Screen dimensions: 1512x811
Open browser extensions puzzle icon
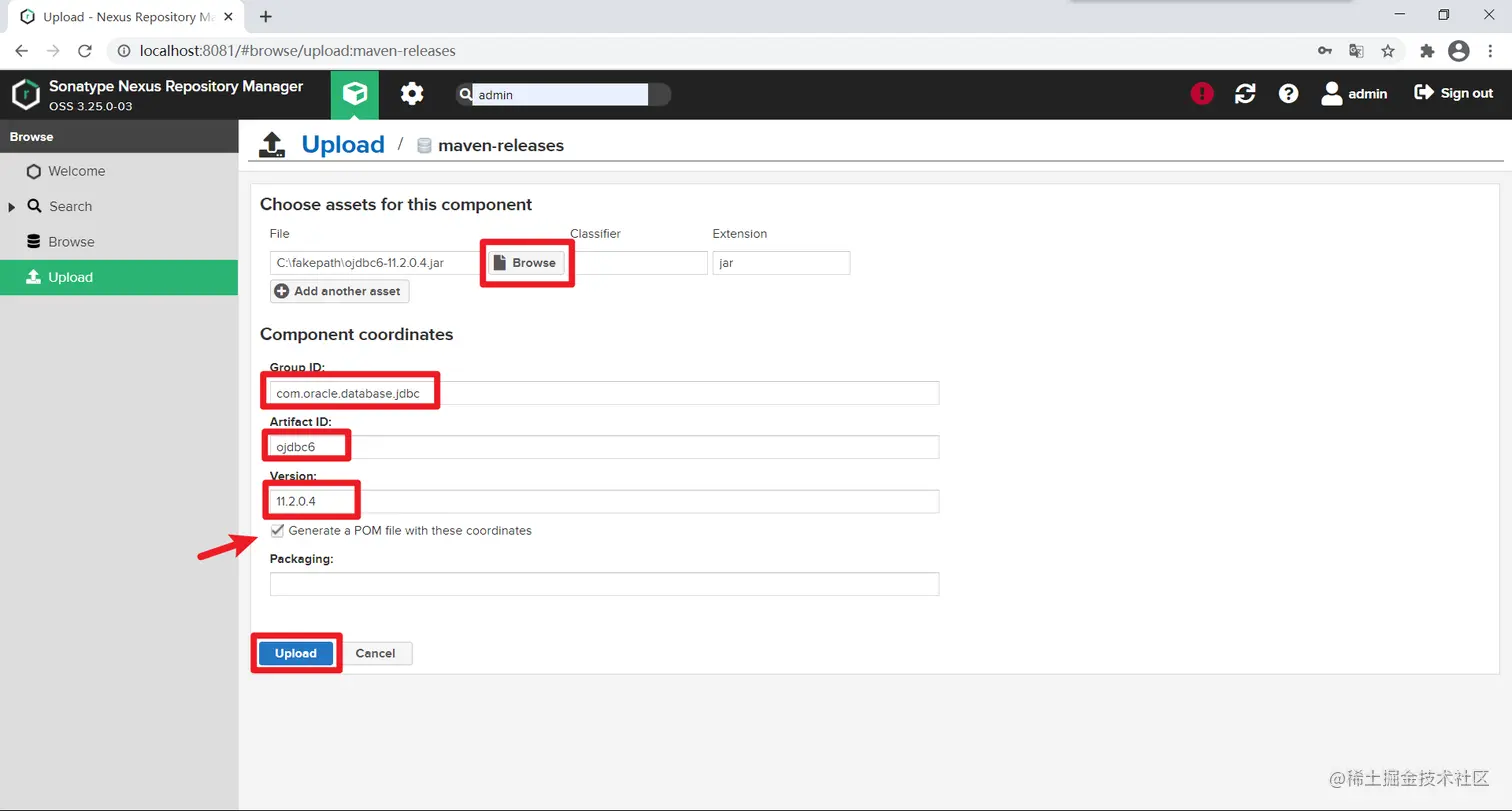1427,50
